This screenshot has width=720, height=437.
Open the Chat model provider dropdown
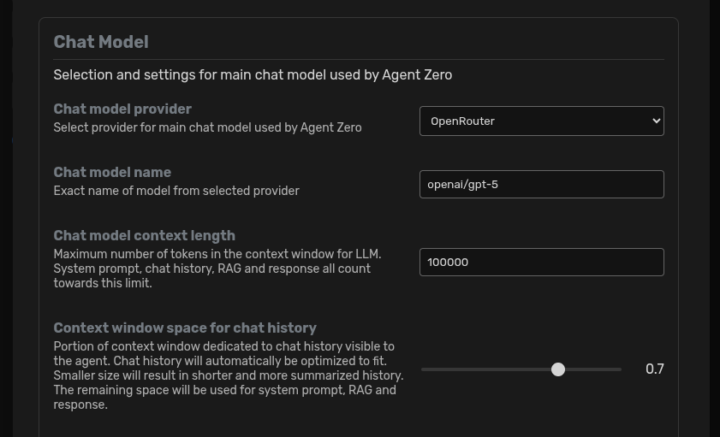click(x=540, y=121)
